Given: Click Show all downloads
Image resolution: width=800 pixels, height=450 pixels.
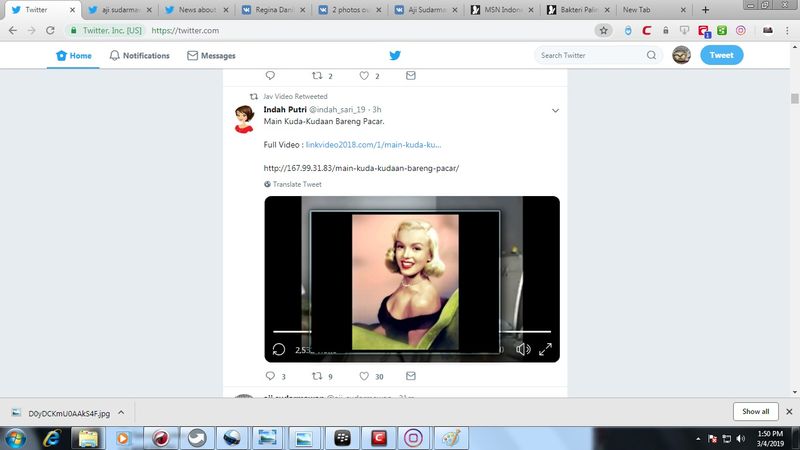Looking at the screenshot, I should [x=756, y=411].
